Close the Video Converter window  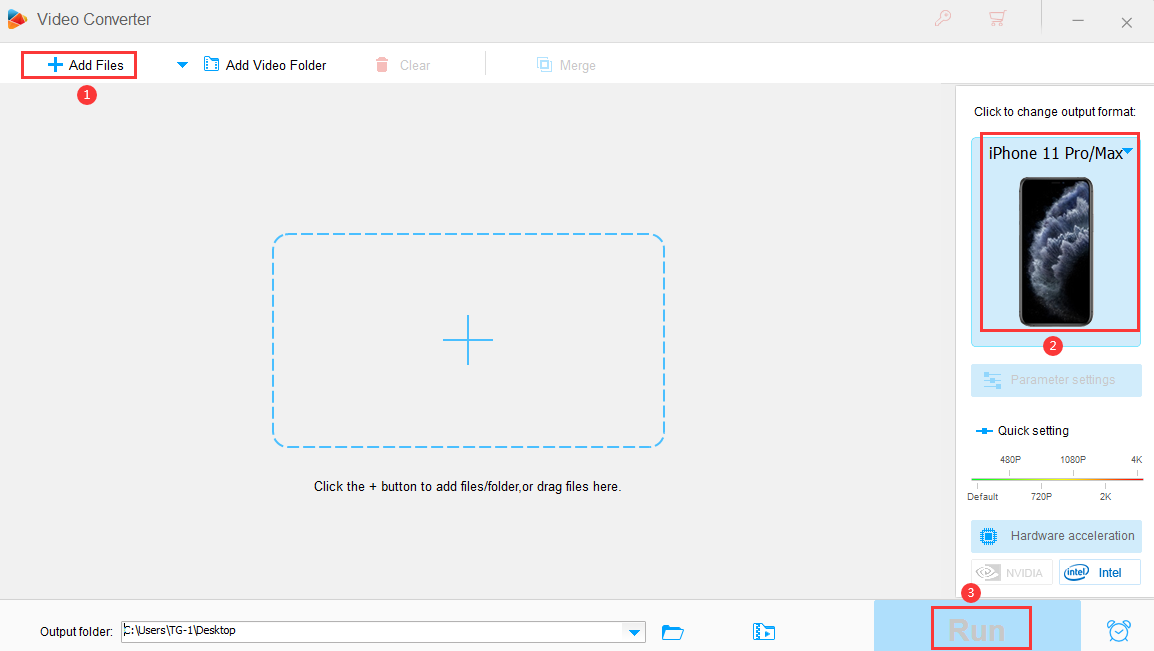[x=1127, y=22]
